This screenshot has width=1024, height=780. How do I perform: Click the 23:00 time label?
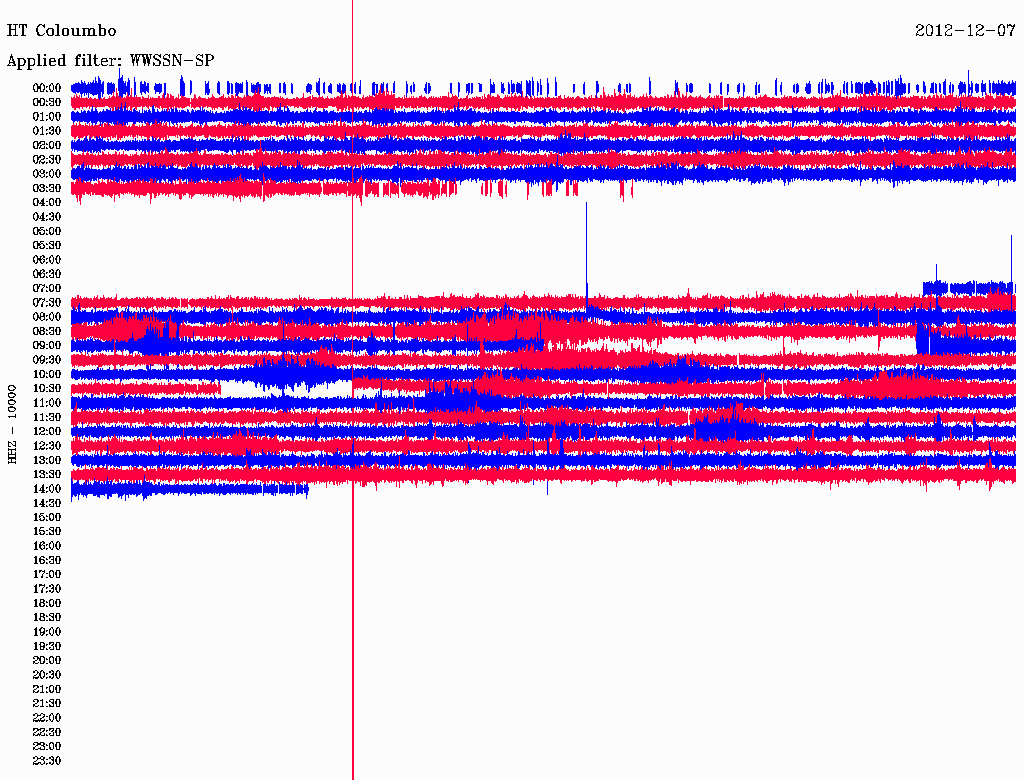point(47,746)
